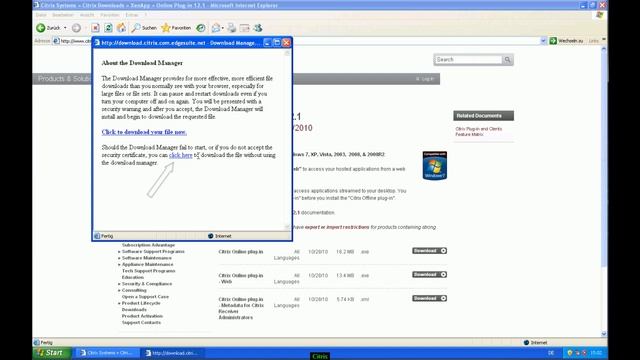Click the DE language indicator in taskbar
The height and width of the screenshot is (360, 640).
coord(551,353)
